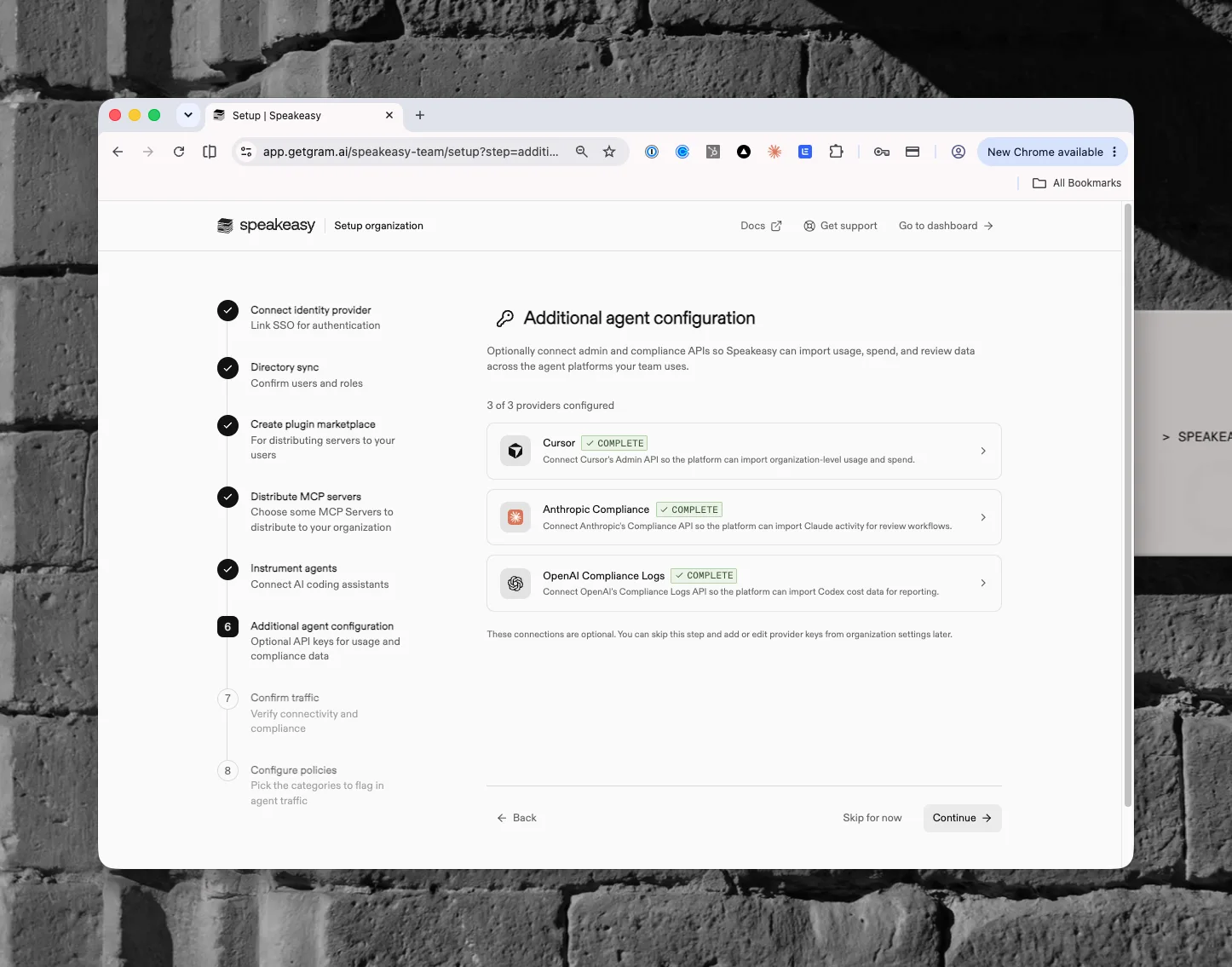This screenshot has height=967, width=1232.
Task: Select the Directory sync step
Action: coord(307,375)
